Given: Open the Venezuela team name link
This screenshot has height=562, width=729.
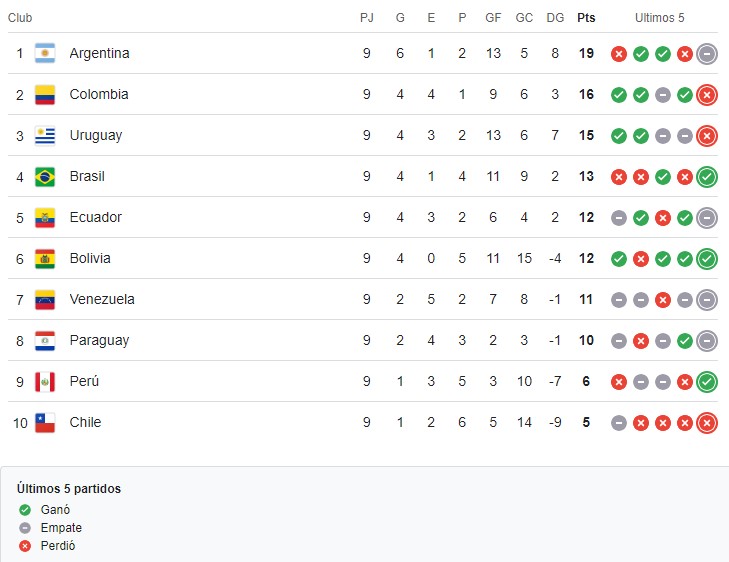Looking at the screenshot, I should [102, 299].
